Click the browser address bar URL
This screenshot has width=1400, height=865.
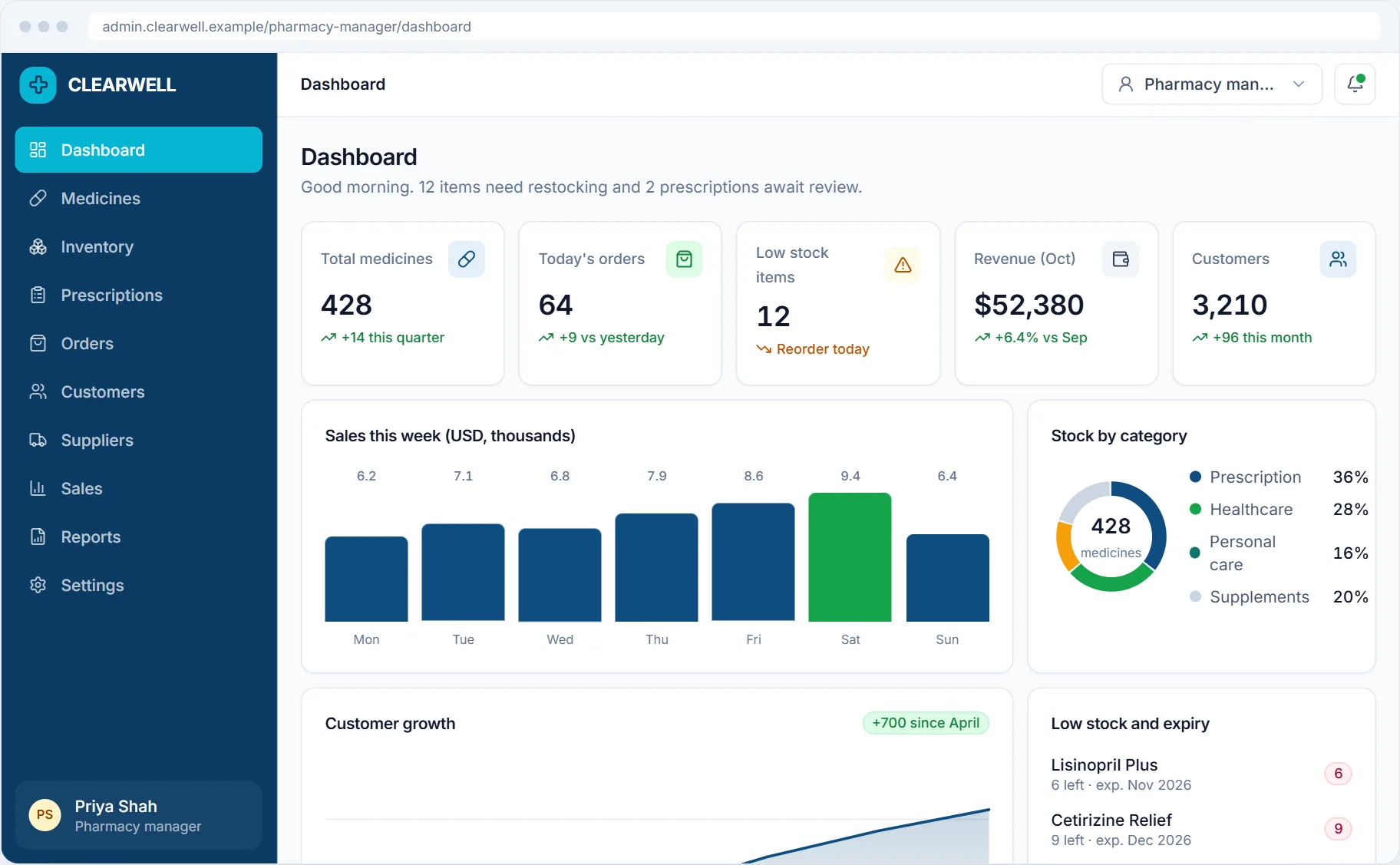click(x=286, y=27)
